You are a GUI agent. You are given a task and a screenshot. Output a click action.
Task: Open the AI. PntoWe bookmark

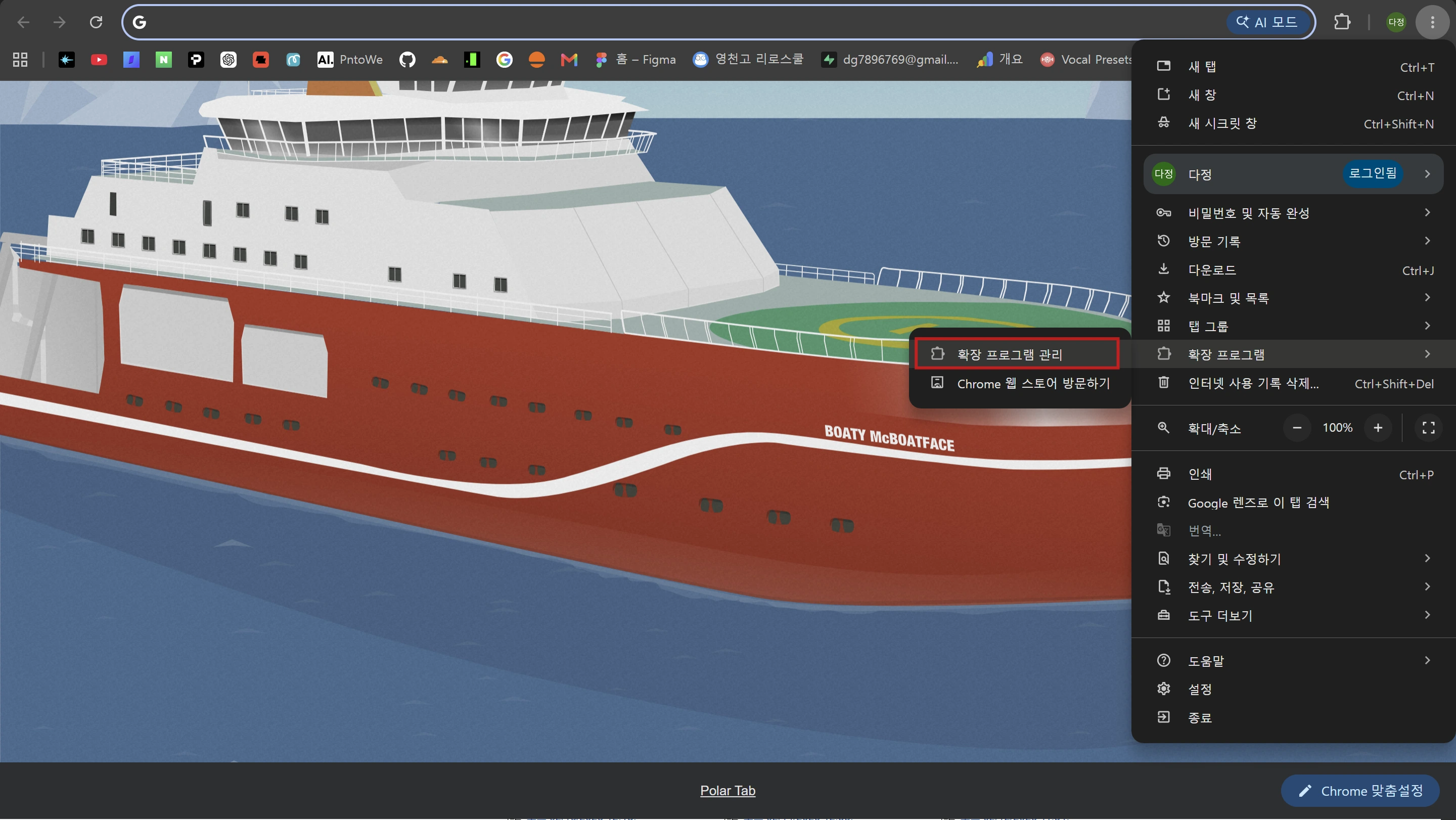[350, 59]
